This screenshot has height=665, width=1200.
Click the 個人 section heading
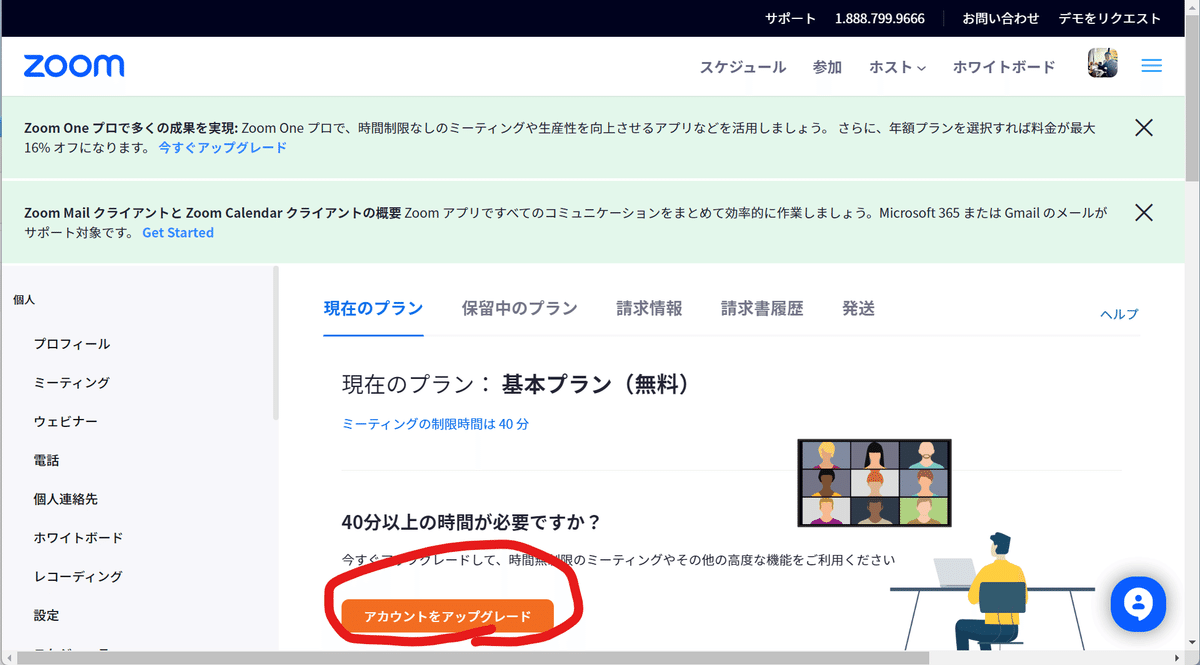pyautogui.click(x=24, y=299)
